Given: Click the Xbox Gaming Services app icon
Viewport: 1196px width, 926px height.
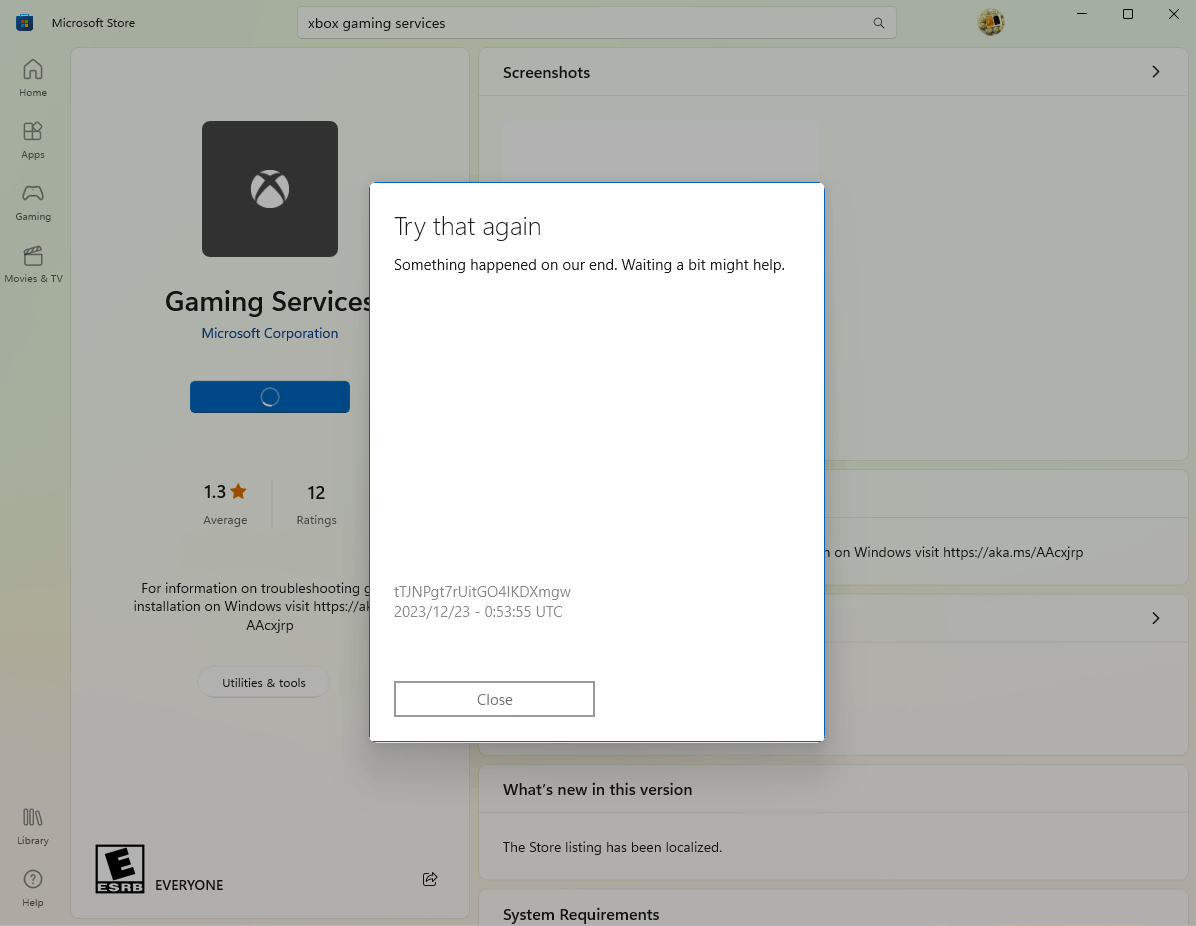Looking at the screenshot, I should click(270, 188).
